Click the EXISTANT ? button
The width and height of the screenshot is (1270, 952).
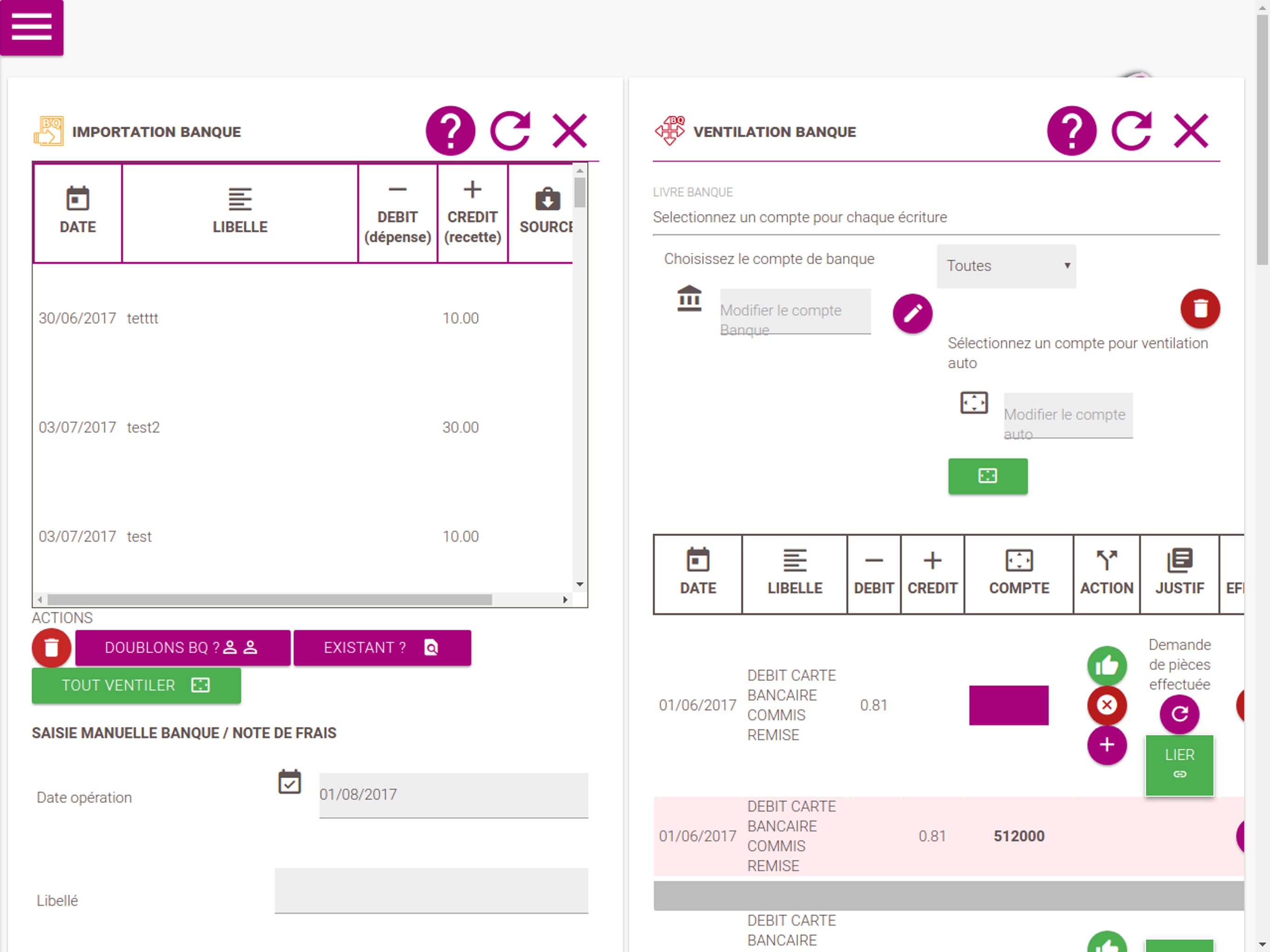383,648
